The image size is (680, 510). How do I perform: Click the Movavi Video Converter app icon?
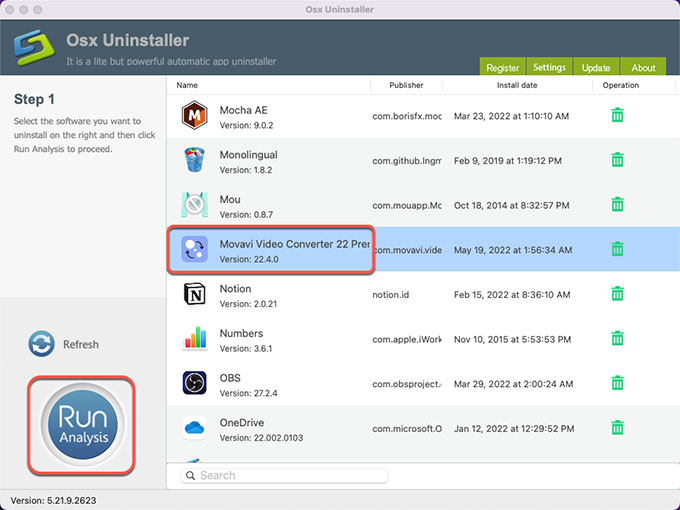point(194,249)
